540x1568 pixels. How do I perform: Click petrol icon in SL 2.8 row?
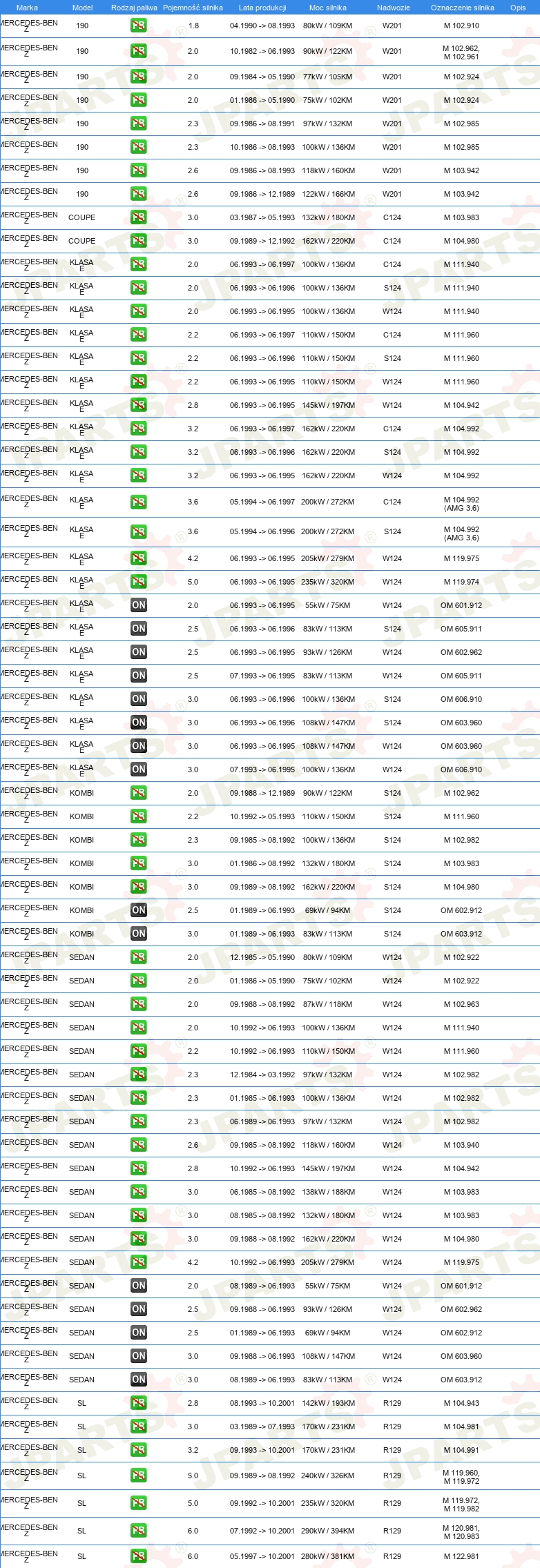coord(138,1403)
